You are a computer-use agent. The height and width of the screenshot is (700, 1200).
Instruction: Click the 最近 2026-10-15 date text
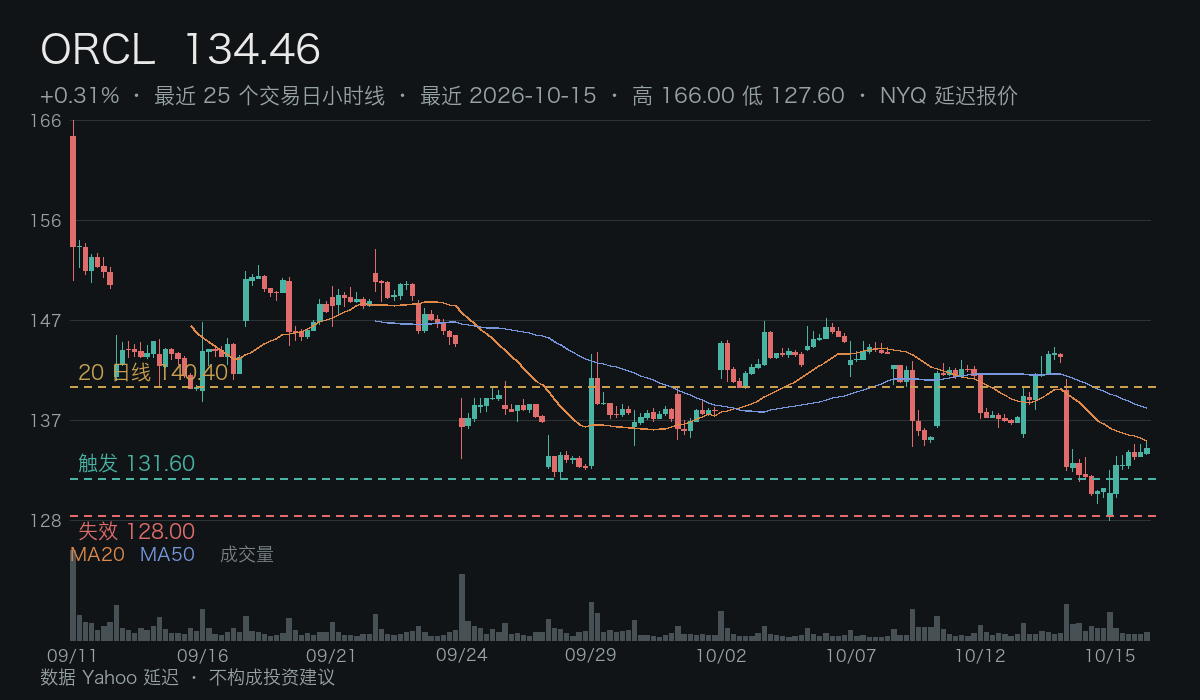[508, 96]
